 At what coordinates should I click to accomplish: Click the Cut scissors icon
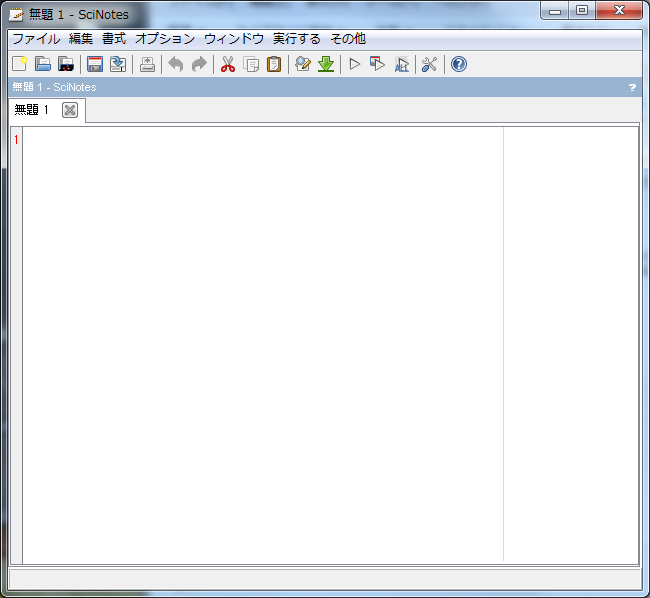pyautogui.click(x=228, y=64)
